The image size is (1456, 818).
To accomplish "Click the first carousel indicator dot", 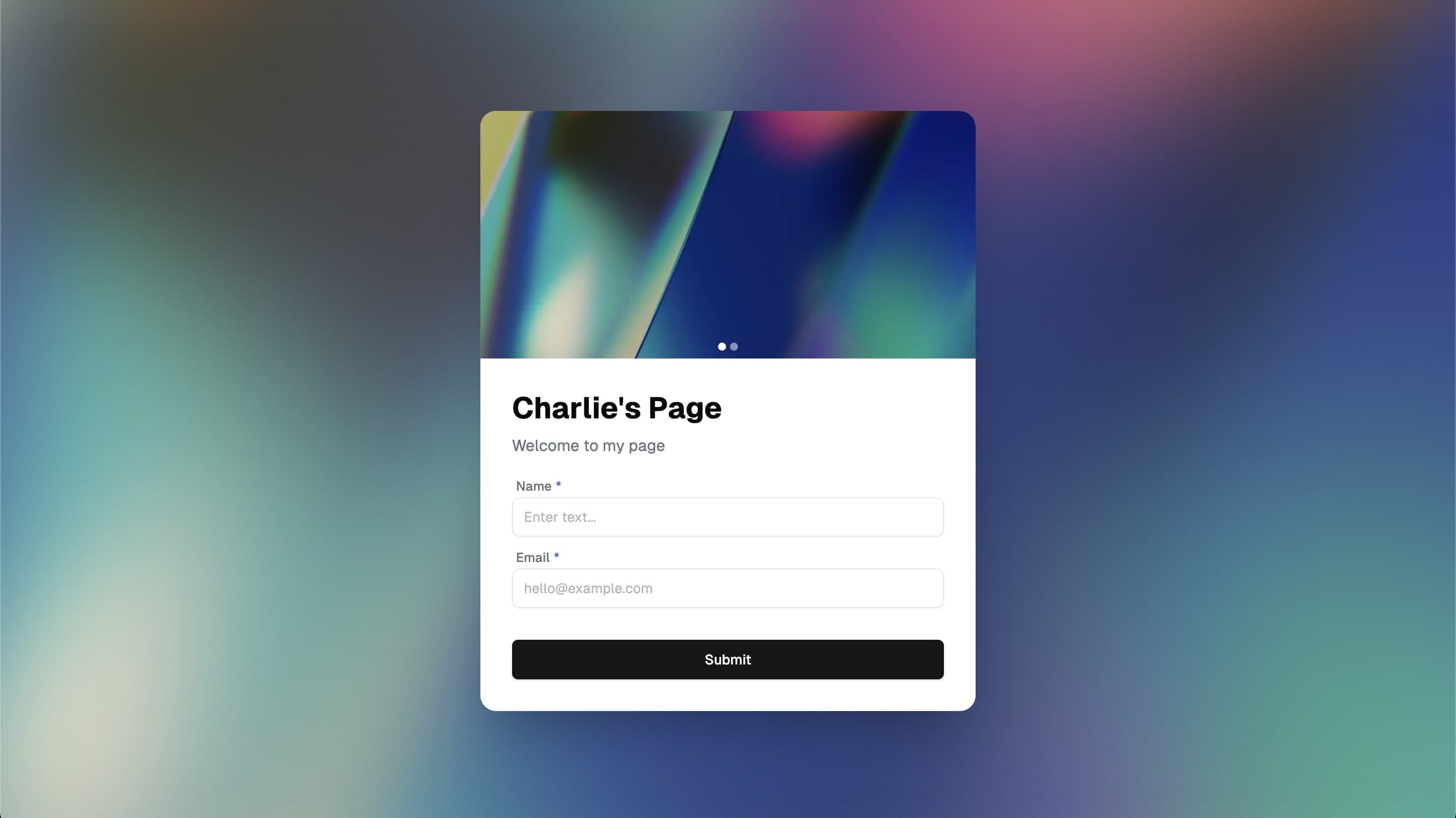I will [722, 347].
